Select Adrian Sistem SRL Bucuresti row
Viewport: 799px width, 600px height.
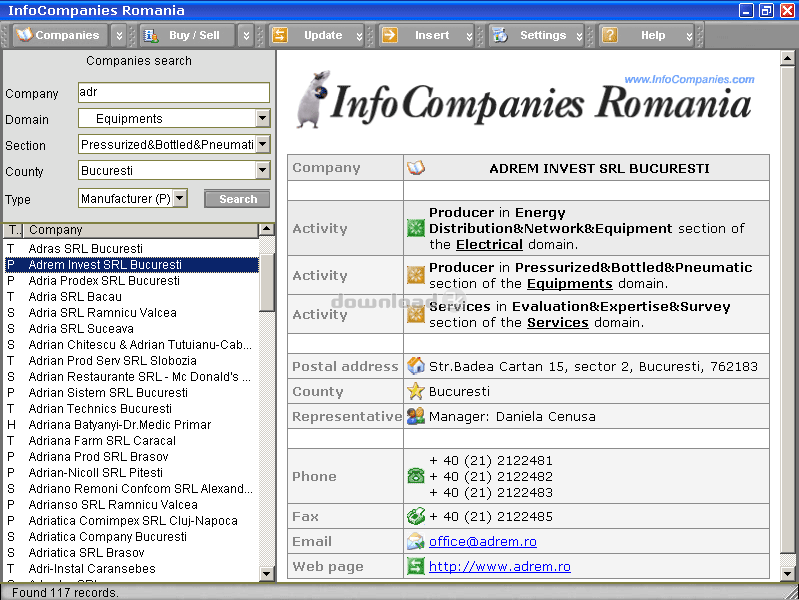(131, 393)
